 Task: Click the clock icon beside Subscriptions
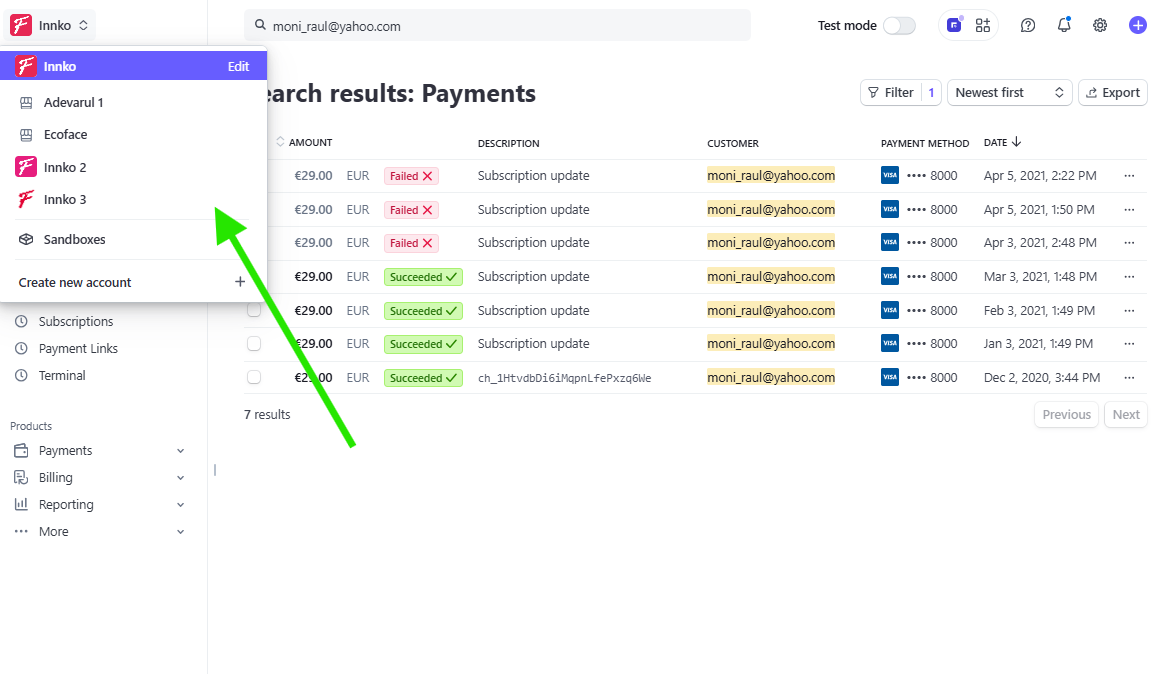tap(22, 322)
